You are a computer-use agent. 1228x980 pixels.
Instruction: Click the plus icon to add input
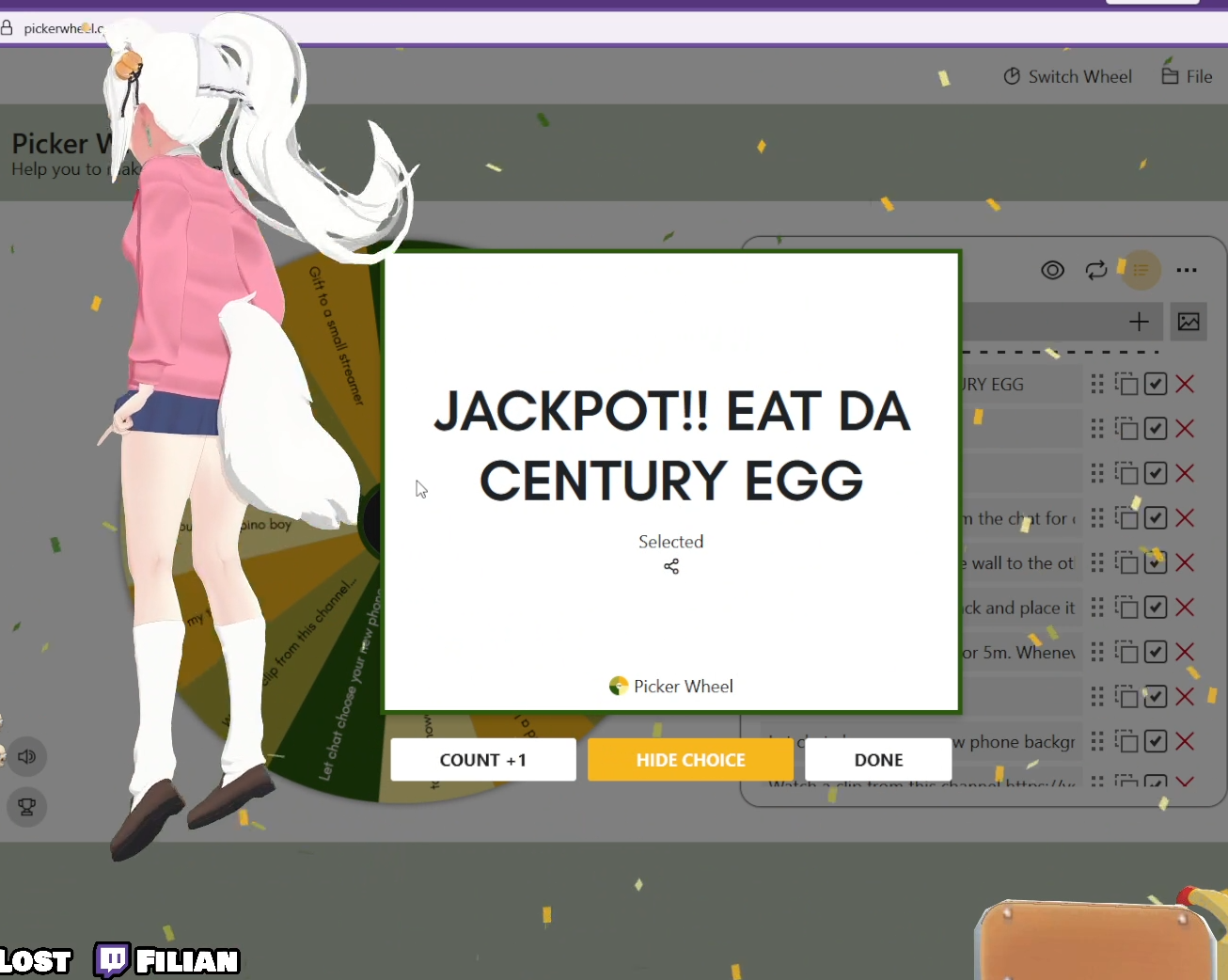[x=1139, y=322]
